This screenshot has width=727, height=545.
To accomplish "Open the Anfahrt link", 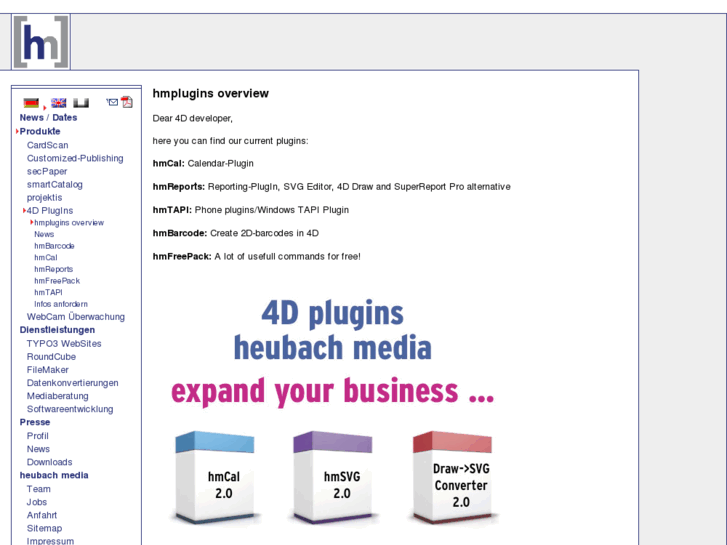I will pos(42,515).
